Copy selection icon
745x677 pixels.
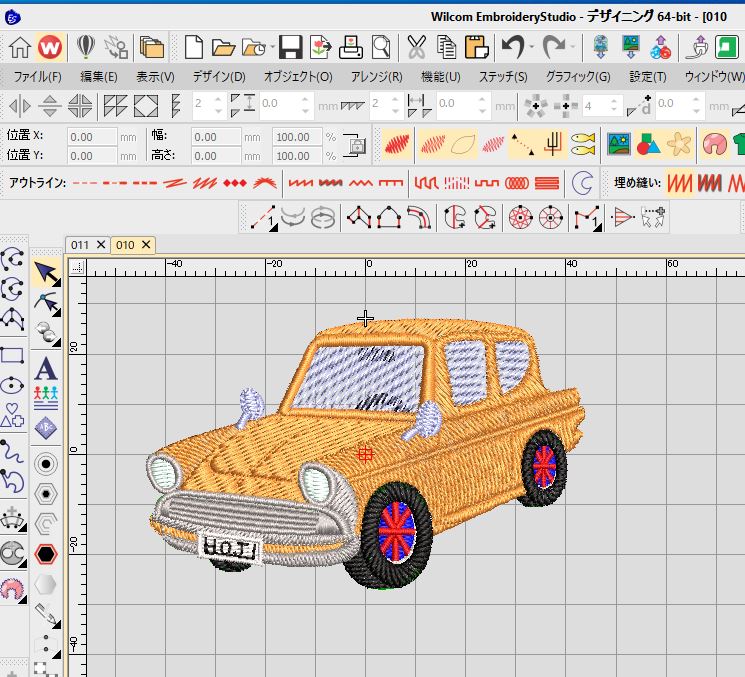click(446, 47)
